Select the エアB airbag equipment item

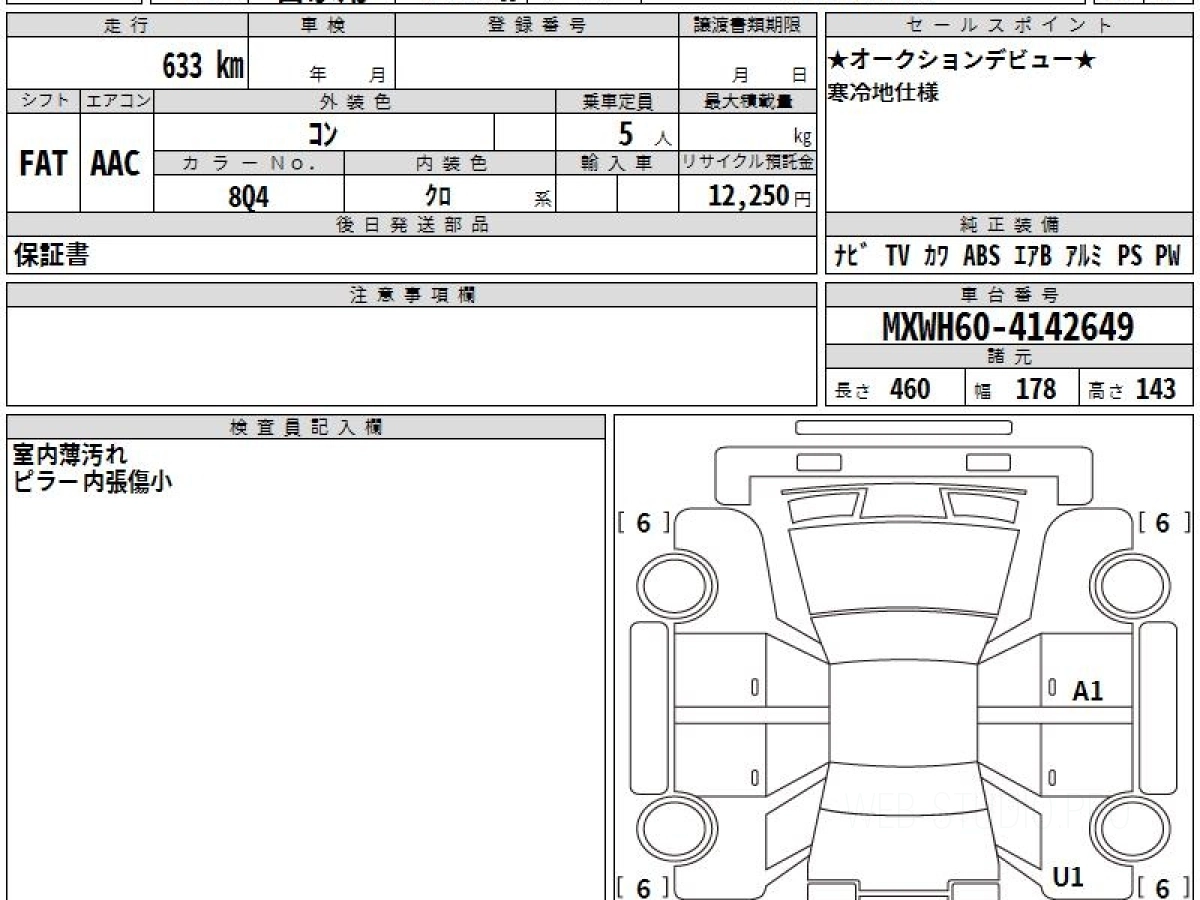click(x=1032, y=256)
